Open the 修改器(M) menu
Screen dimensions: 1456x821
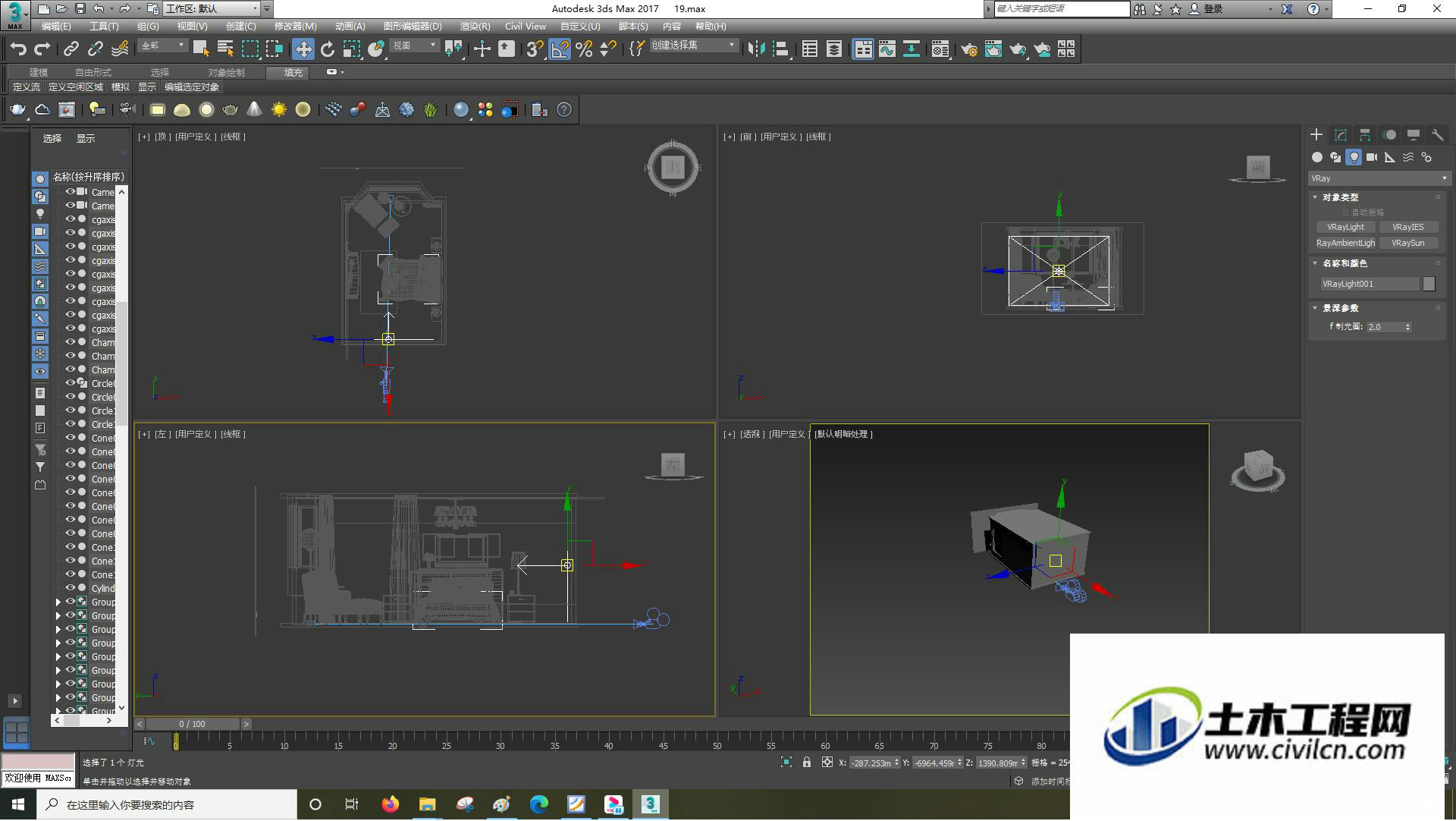pos(295,27)
